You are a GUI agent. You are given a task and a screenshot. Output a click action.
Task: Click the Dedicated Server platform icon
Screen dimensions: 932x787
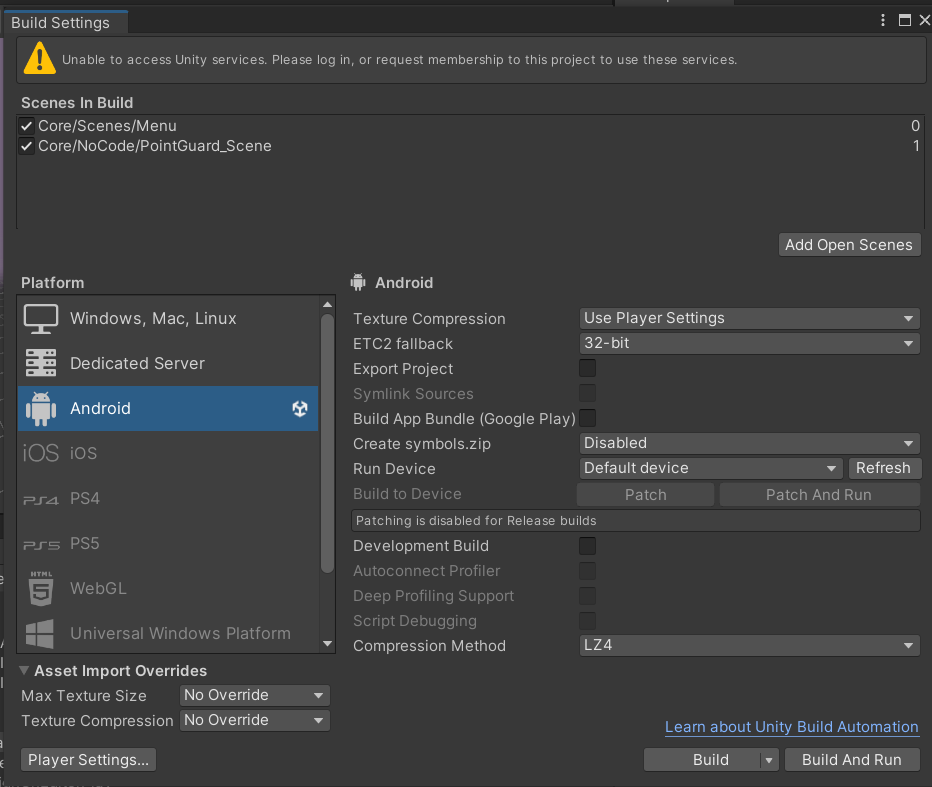[41, 363]
